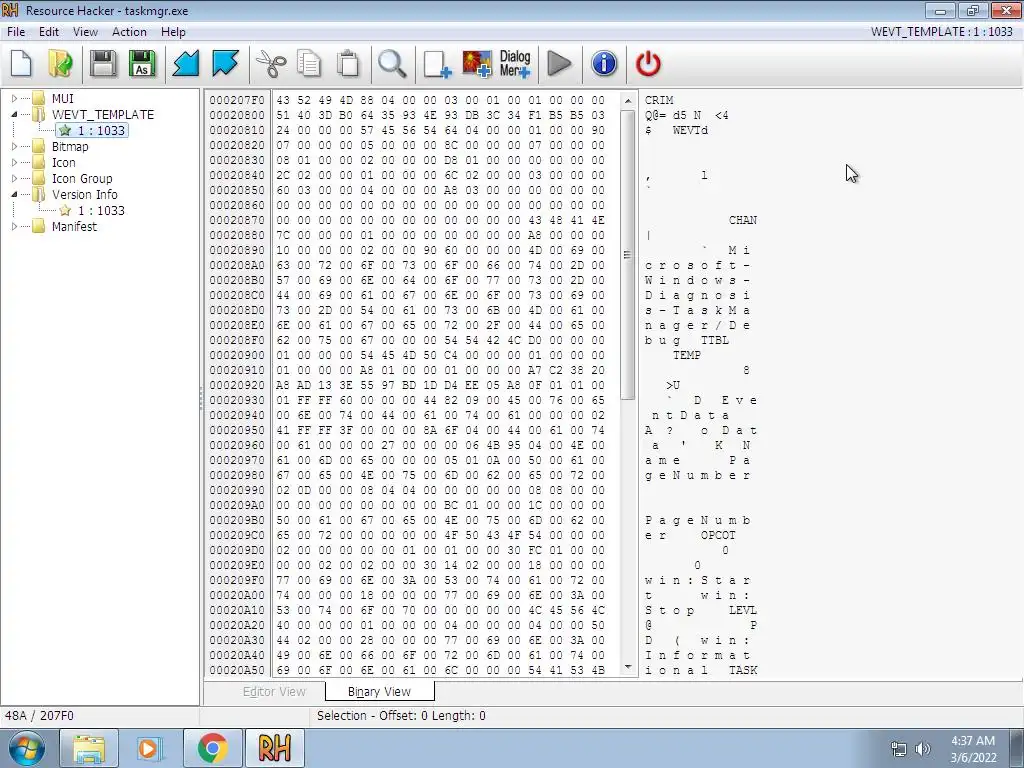Click offset address 00020A50 in hex view
This screenshot has width=1024, height=768.
[x=237, y=670]
